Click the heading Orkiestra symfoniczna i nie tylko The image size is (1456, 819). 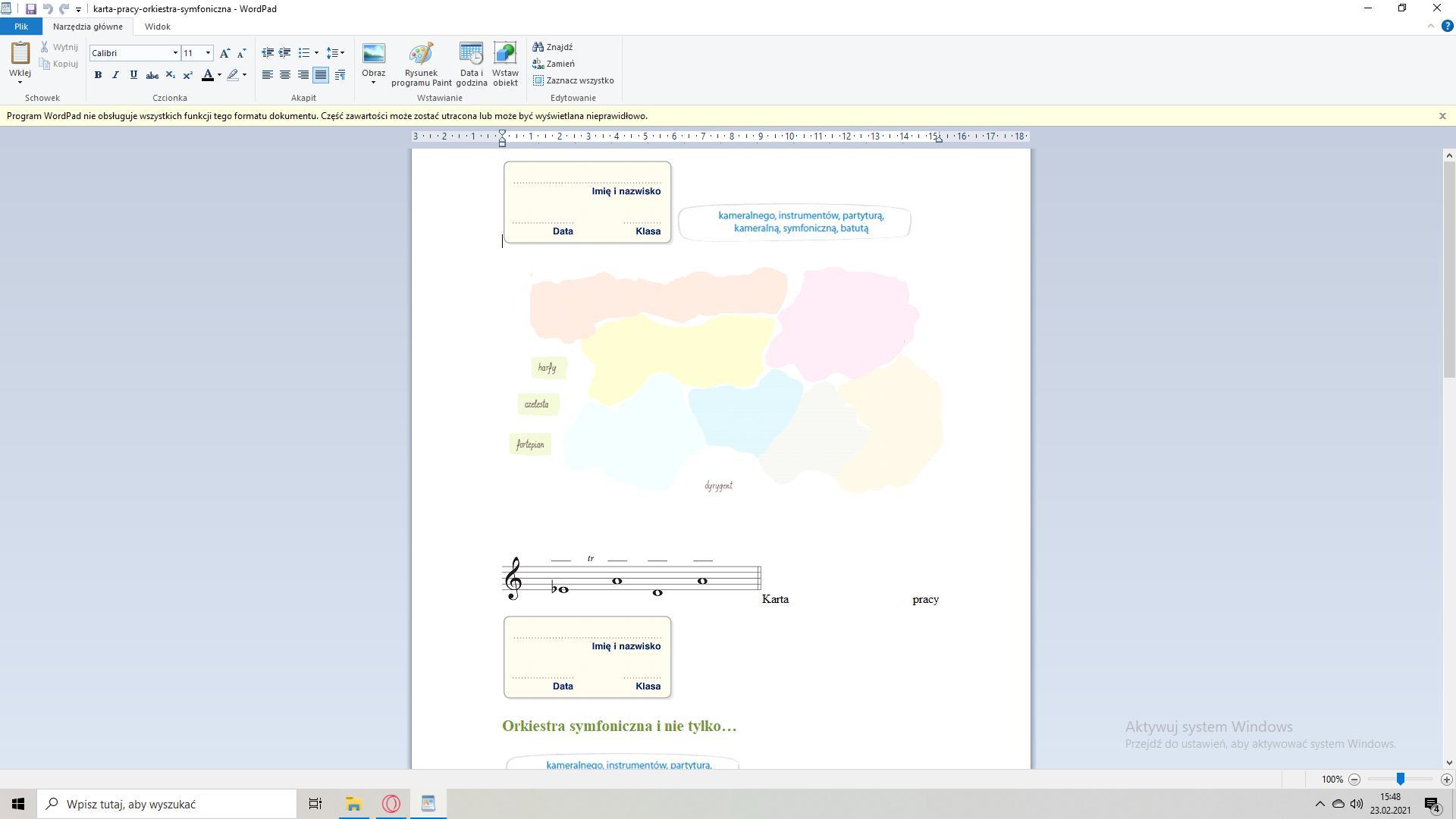tap(619, 726)
